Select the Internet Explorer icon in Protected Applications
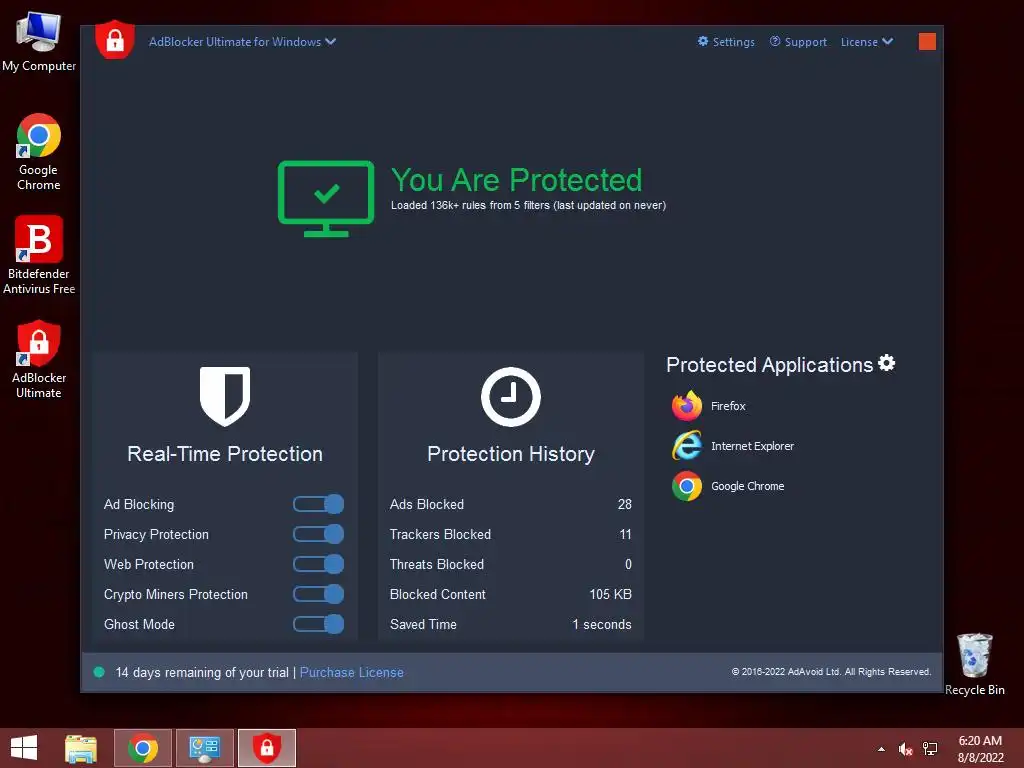Screen dimensions: 1024x768 pos(686,446)
